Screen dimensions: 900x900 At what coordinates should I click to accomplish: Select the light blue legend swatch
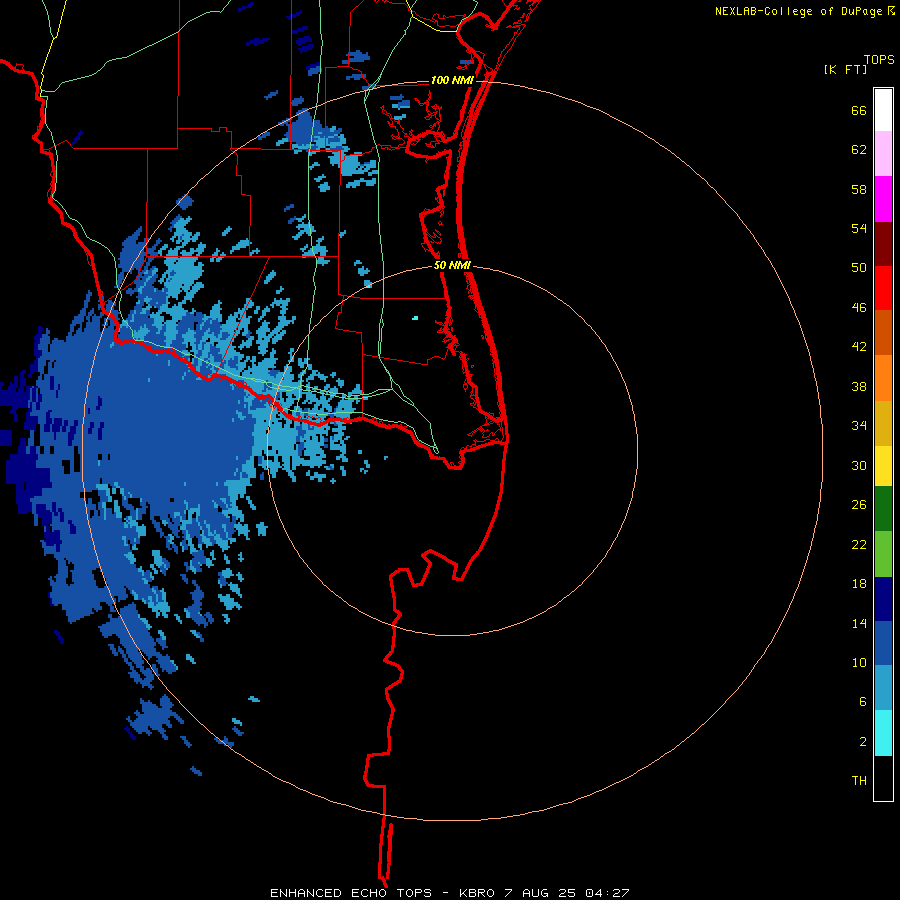click(883, 688)
